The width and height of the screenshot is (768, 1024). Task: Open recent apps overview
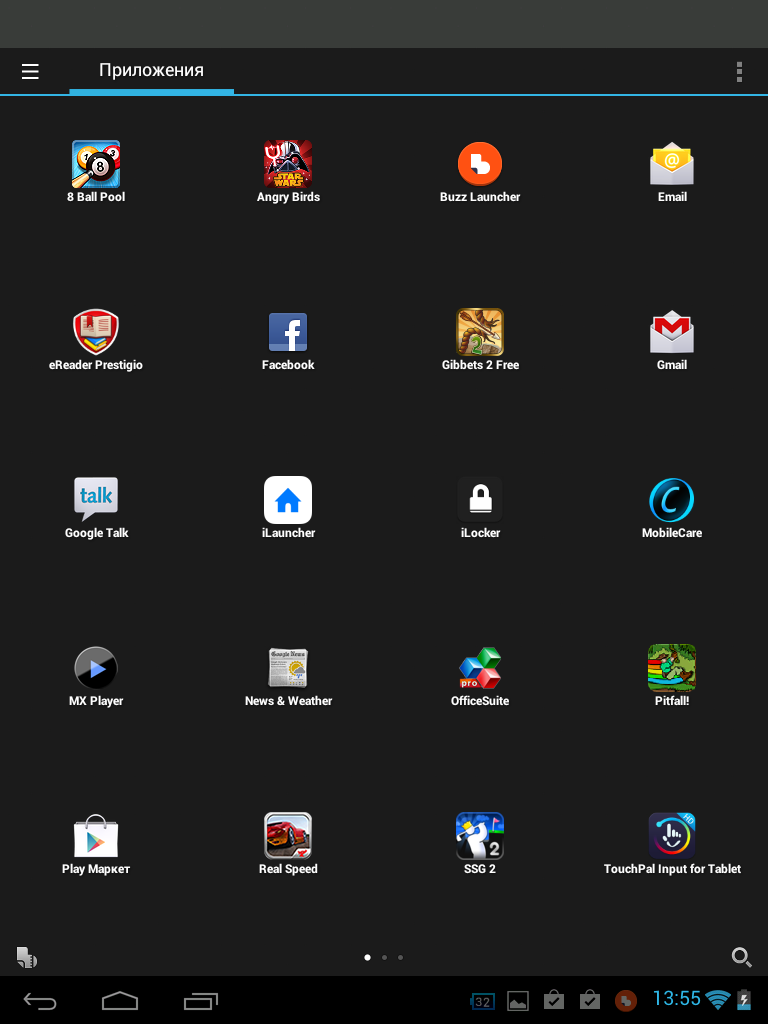click(200, 1000)
